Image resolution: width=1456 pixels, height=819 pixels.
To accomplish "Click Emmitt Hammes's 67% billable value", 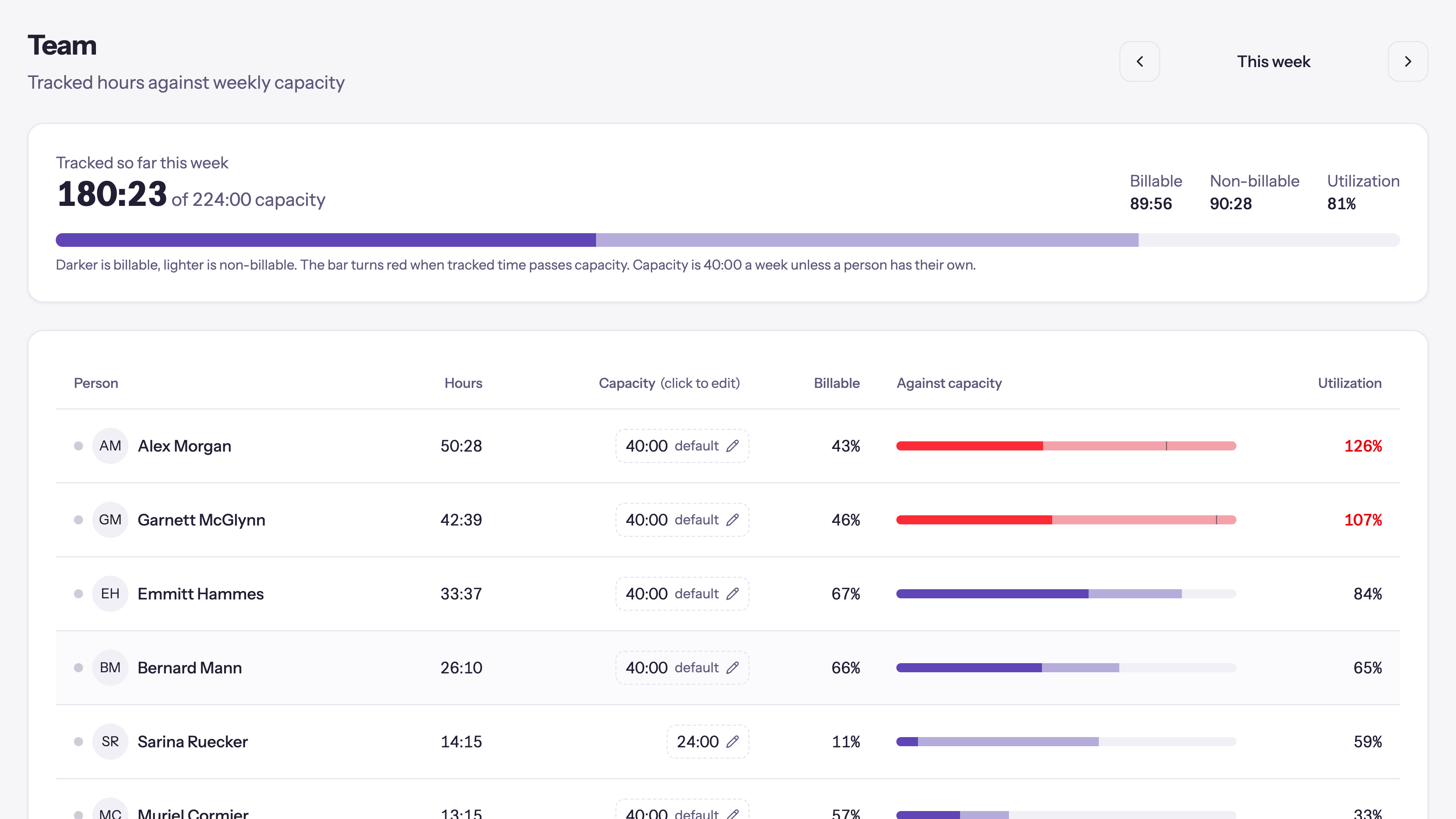I will pyautogui.click(x=846, y=594).
